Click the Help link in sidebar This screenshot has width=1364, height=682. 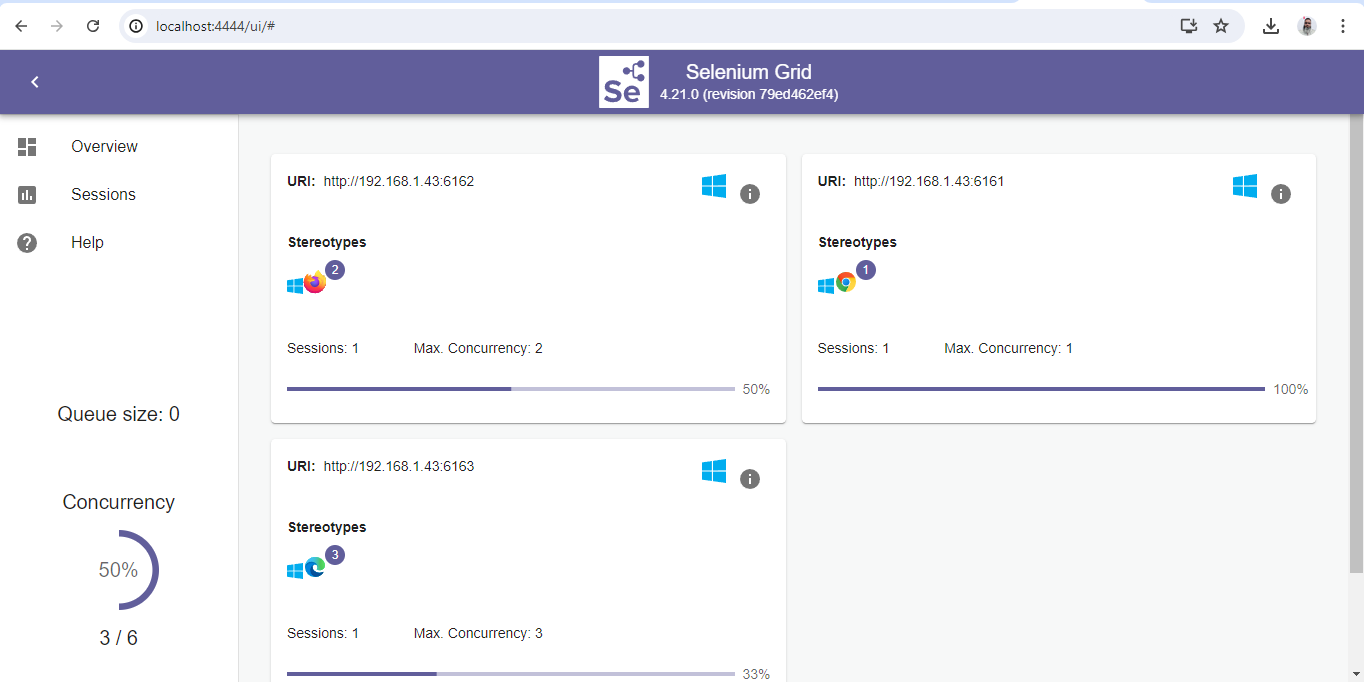click(x=87, y=242)
